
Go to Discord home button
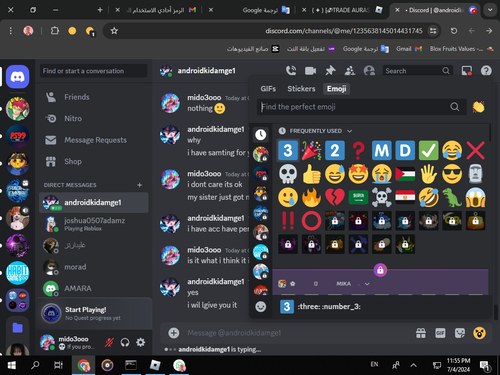tap(18, 77)
